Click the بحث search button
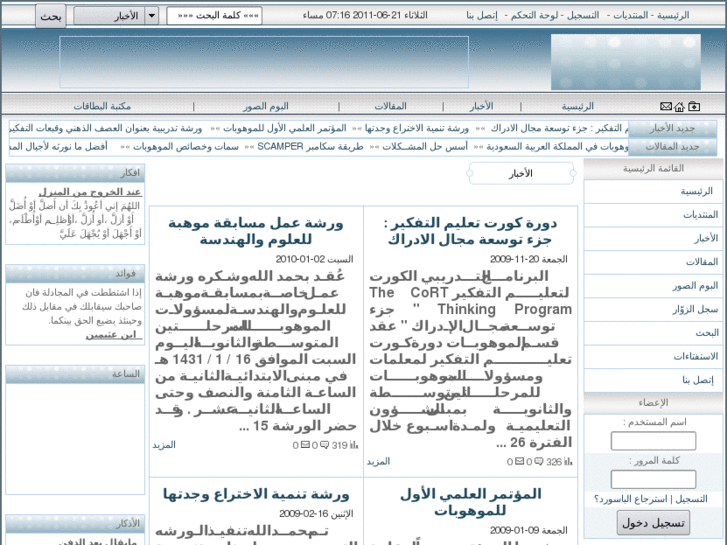The image size is (727, 545). point(51,16)
